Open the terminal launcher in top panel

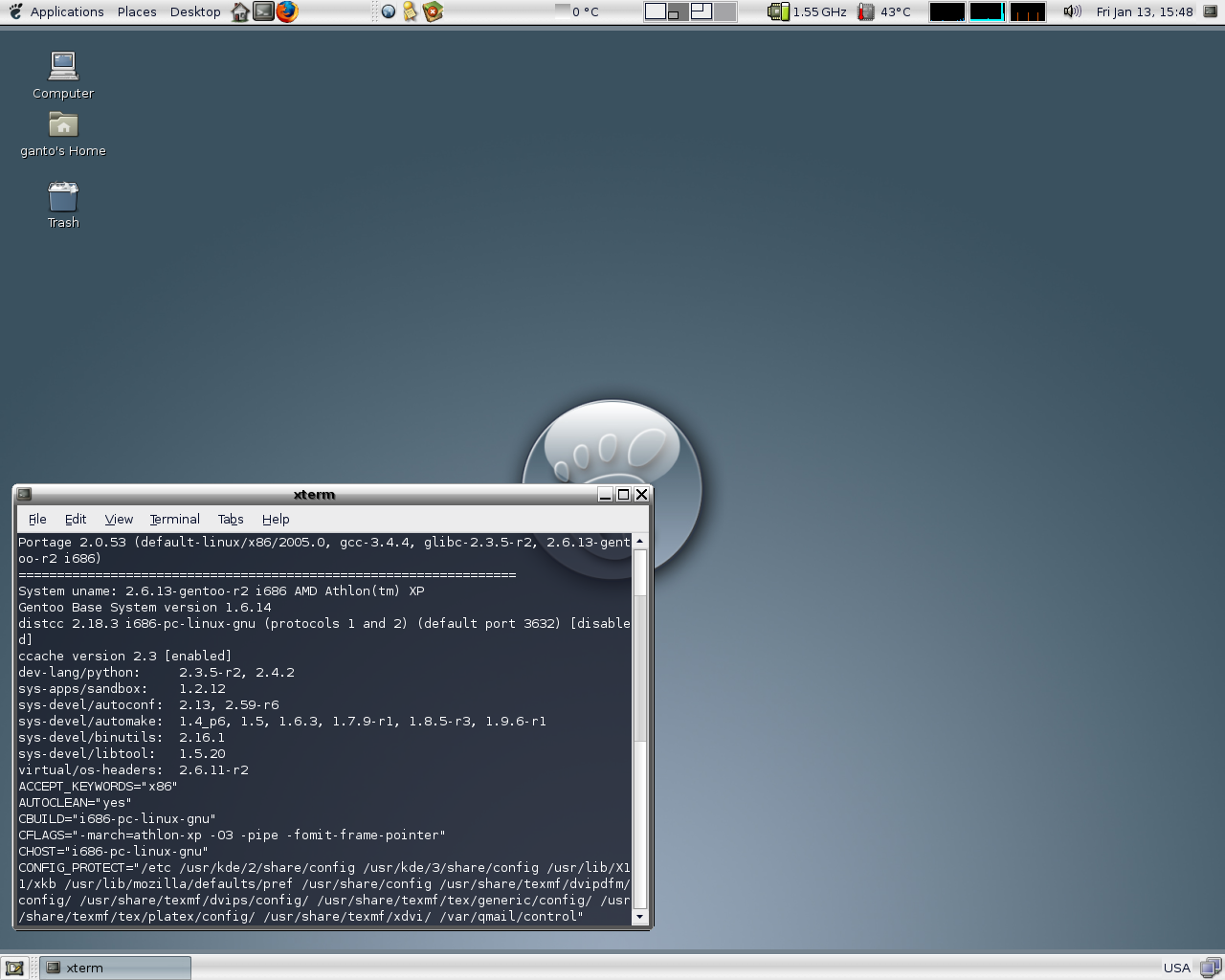(x=263, y=11)
